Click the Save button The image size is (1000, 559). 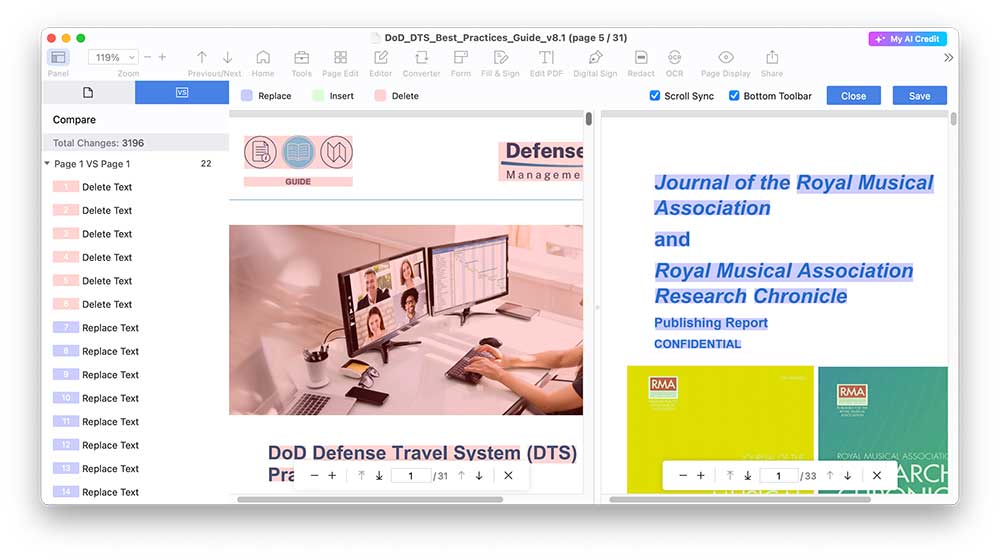[x=919, y=96]
